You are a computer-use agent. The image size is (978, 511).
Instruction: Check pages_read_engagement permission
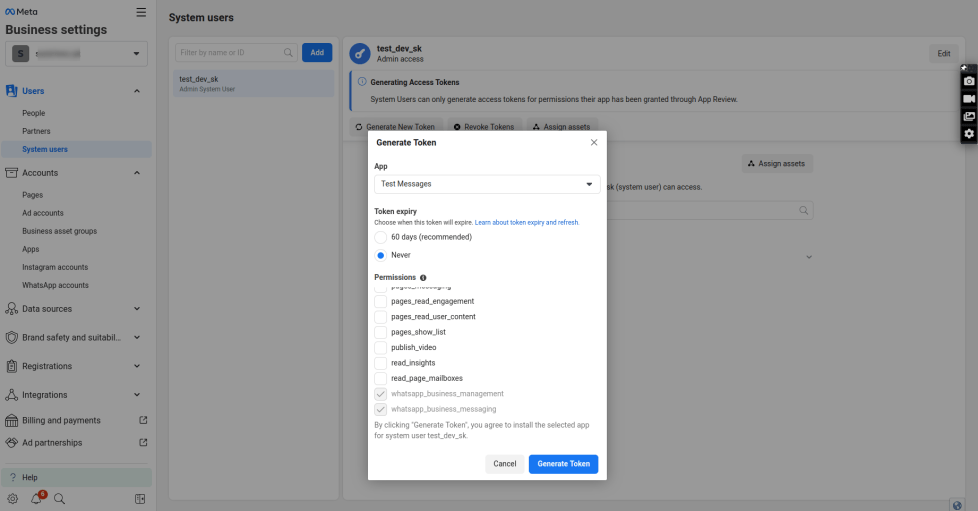click(x=380, y=301)
